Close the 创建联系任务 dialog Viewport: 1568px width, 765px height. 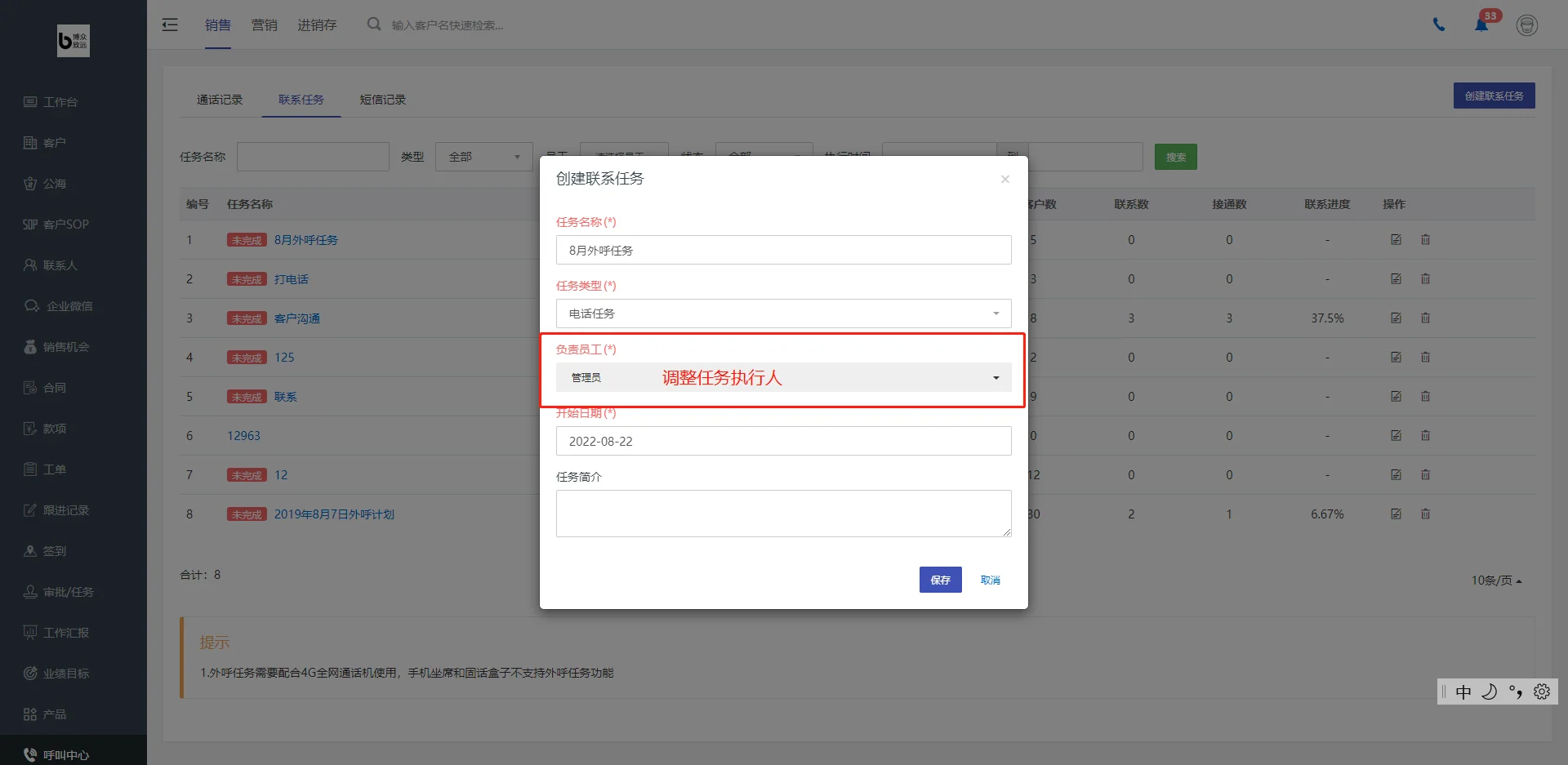(1005, 179)
